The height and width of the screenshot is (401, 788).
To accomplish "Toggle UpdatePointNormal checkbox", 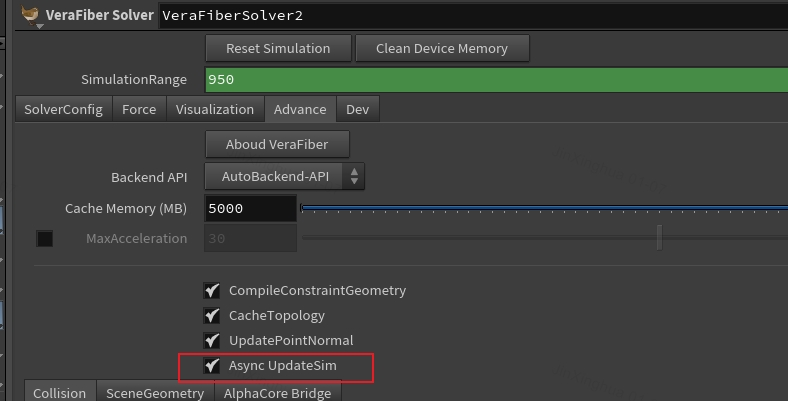I will (212, 341).
